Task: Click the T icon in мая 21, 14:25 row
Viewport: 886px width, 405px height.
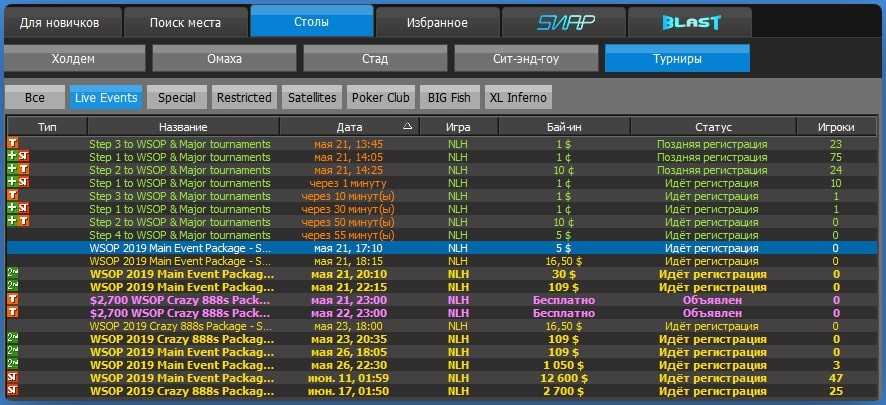Action: [23, 169]
